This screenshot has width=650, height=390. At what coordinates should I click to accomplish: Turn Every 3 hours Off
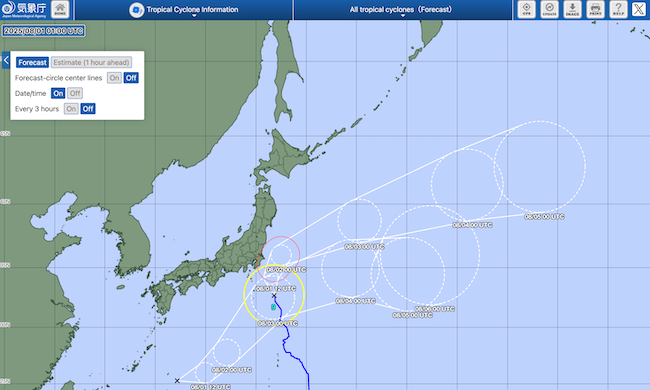pyautogui.click(x=88, y=109)
